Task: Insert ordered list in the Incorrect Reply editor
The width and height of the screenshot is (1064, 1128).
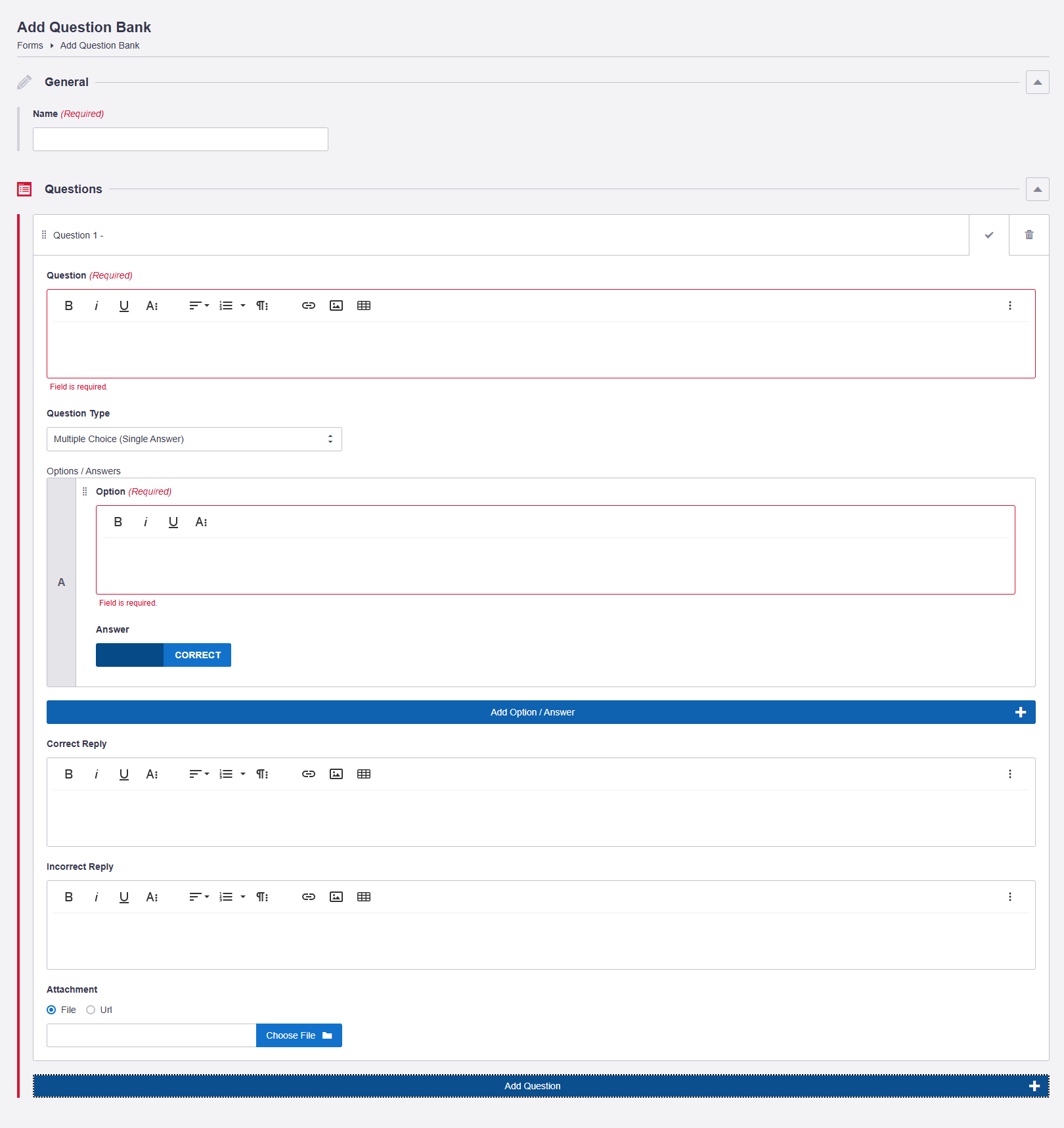Action: click(x=226, y=897)
